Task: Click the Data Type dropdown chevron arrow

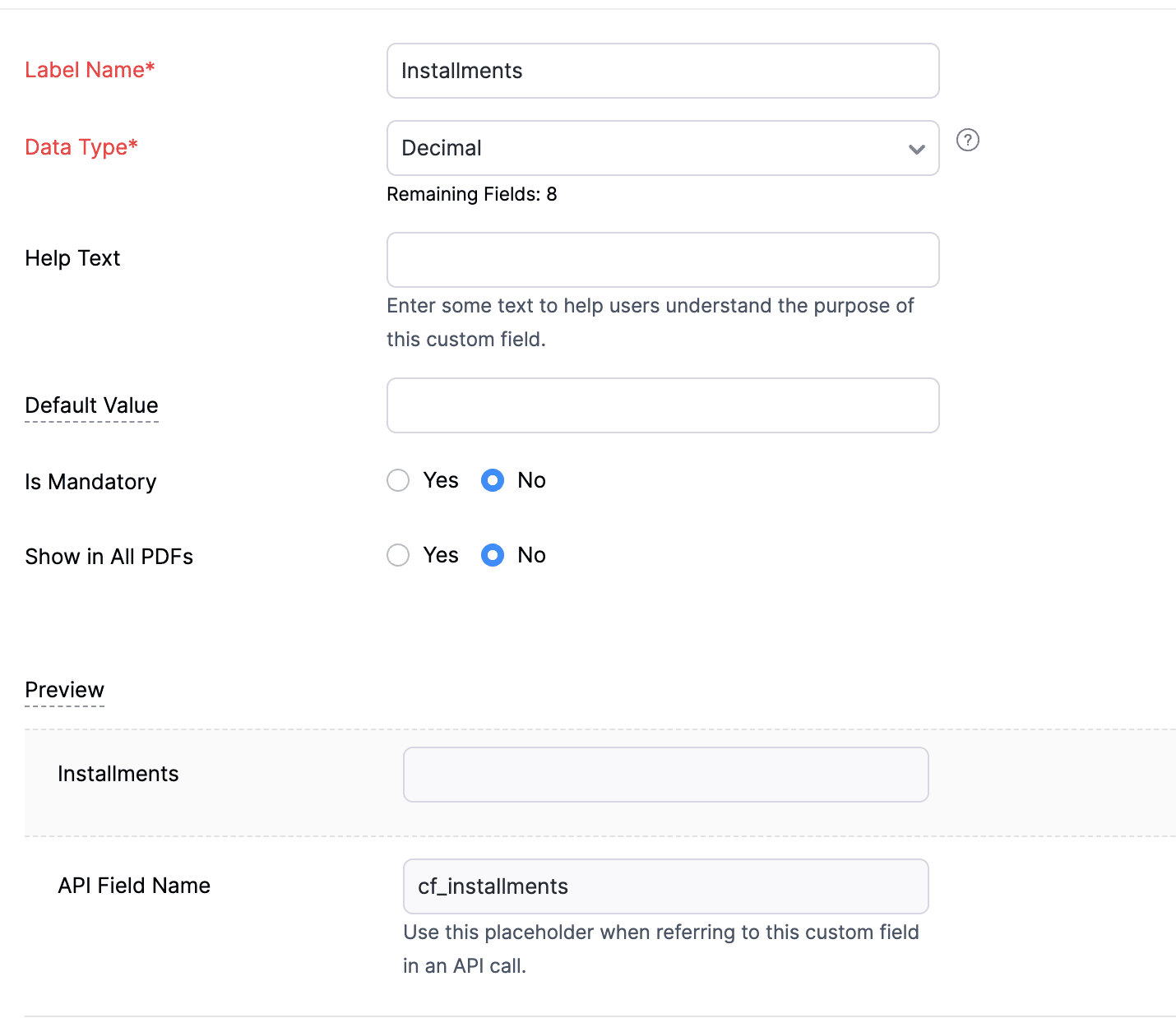Action: (x=916, y=149)
